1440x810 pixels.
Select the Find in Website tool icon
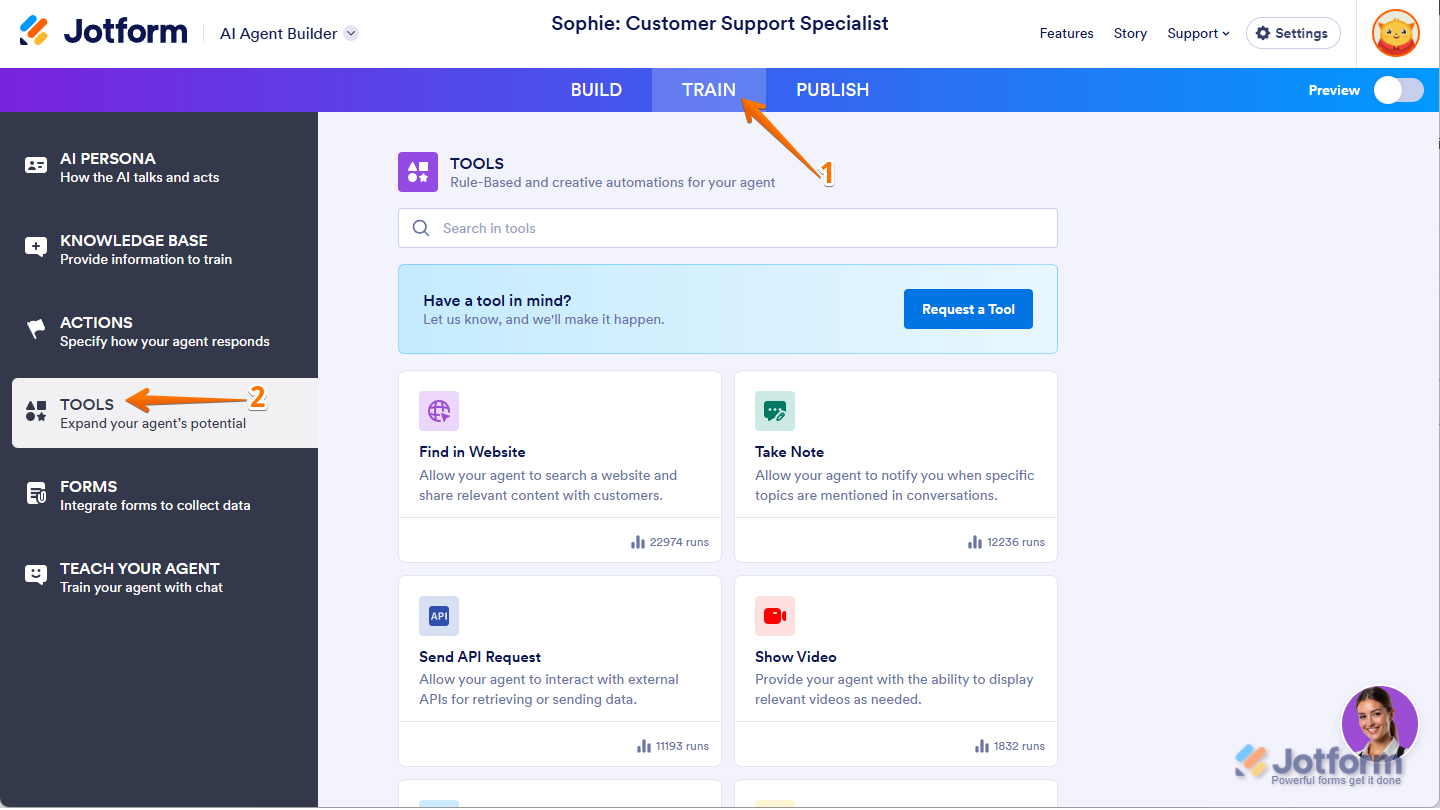439,411
